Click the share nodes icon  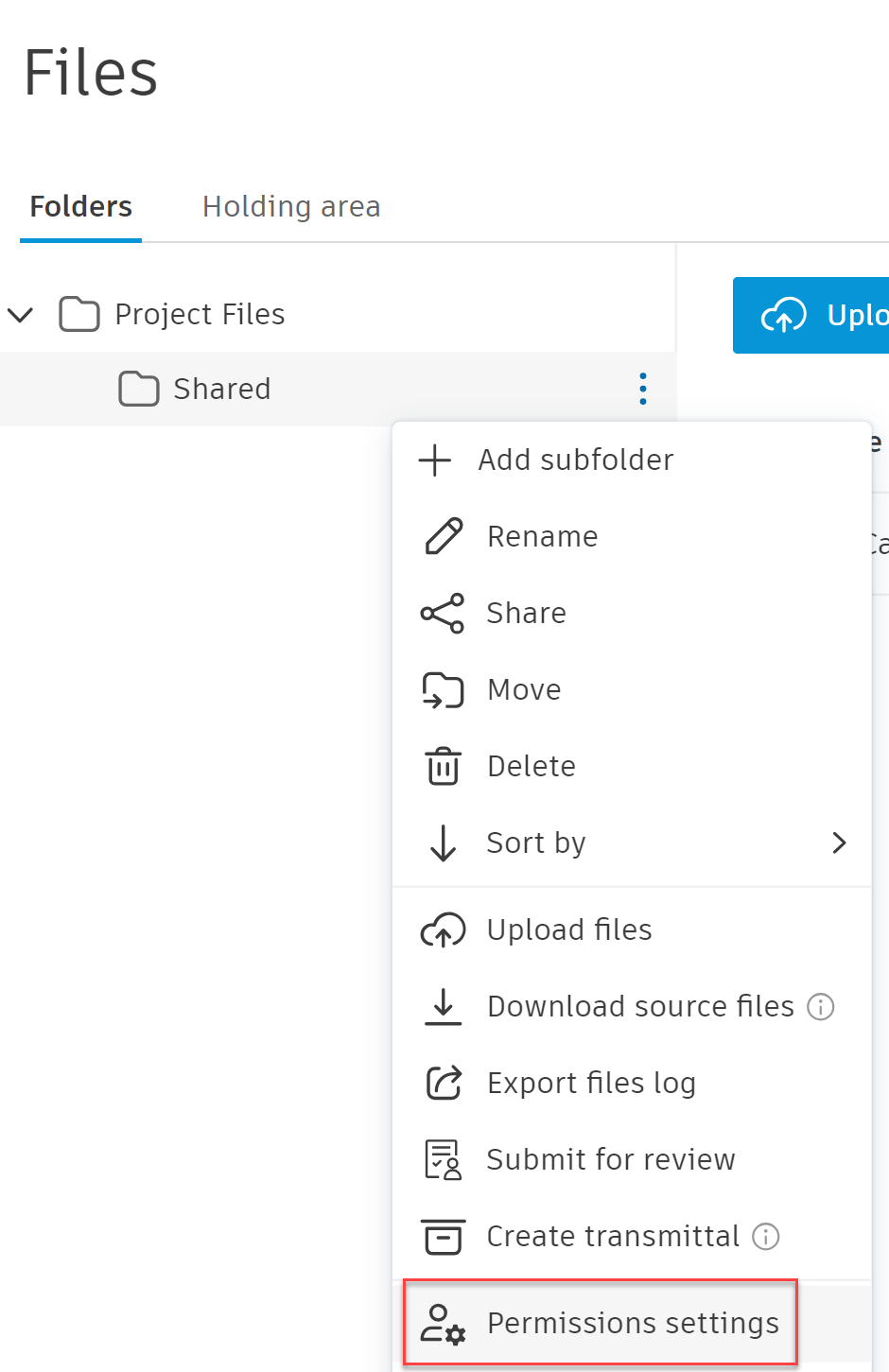click(443, 613)
